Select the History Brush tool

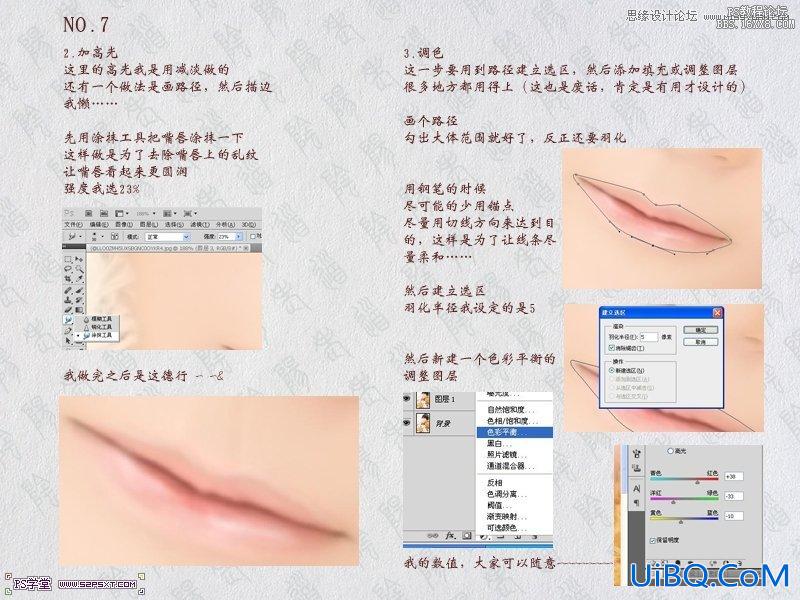click(80, 301)
